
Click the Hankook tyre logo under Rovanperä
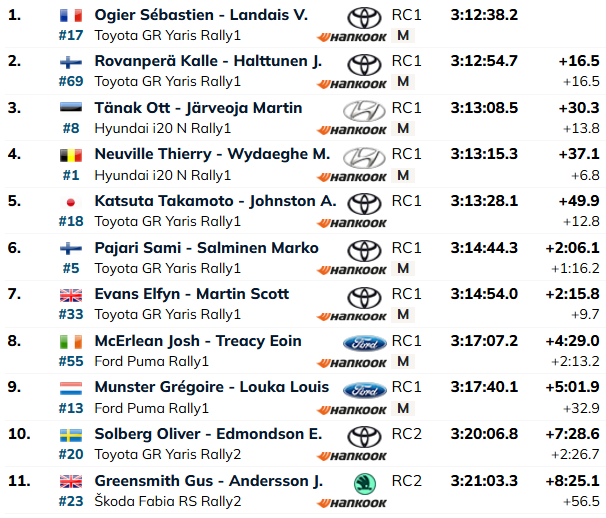(351, 83)
